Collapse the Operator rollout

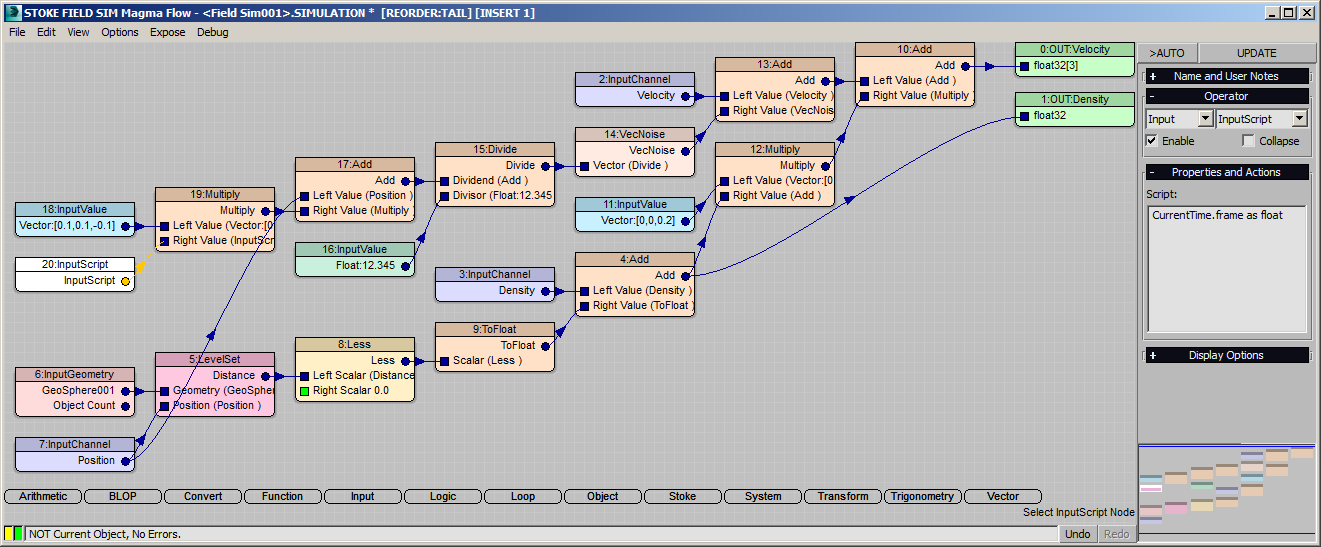1226,96
